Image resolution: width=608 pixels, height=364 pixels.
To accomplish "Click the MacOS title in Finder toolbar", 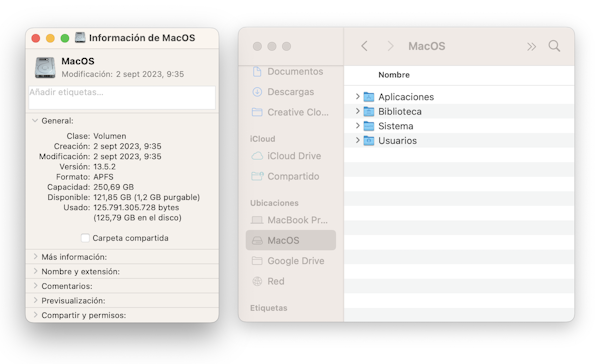I will pyautogui.click(x=427, y=46).
